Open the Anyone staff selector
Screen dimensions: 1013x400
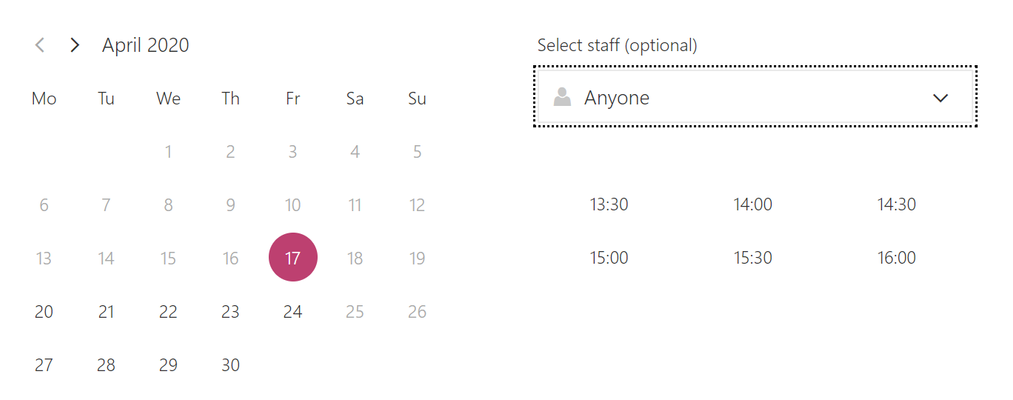click(755, 96)
